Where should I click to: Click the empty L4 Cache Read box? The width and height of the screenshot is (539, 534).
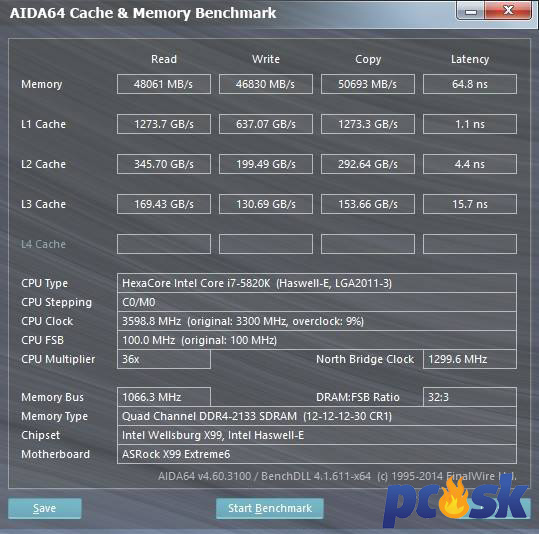164,244
